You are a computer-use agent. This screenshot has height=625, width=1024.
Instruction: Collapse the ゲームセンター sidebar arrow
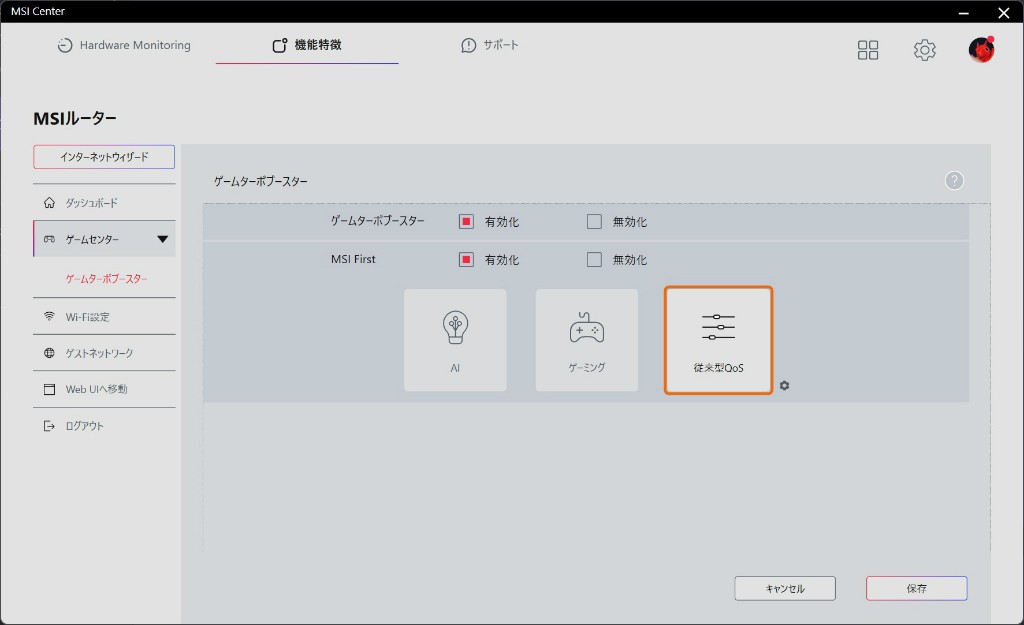click(162, 240)
